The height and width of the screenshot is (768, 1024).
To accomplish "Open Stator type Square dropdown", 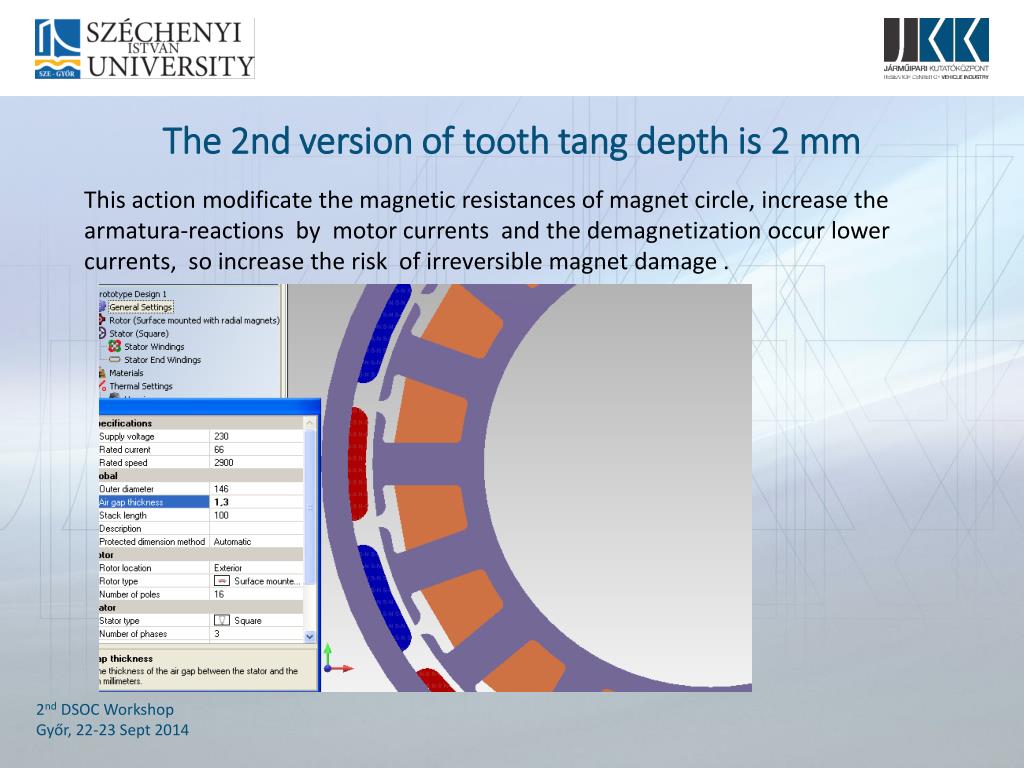I will (257, 620).
